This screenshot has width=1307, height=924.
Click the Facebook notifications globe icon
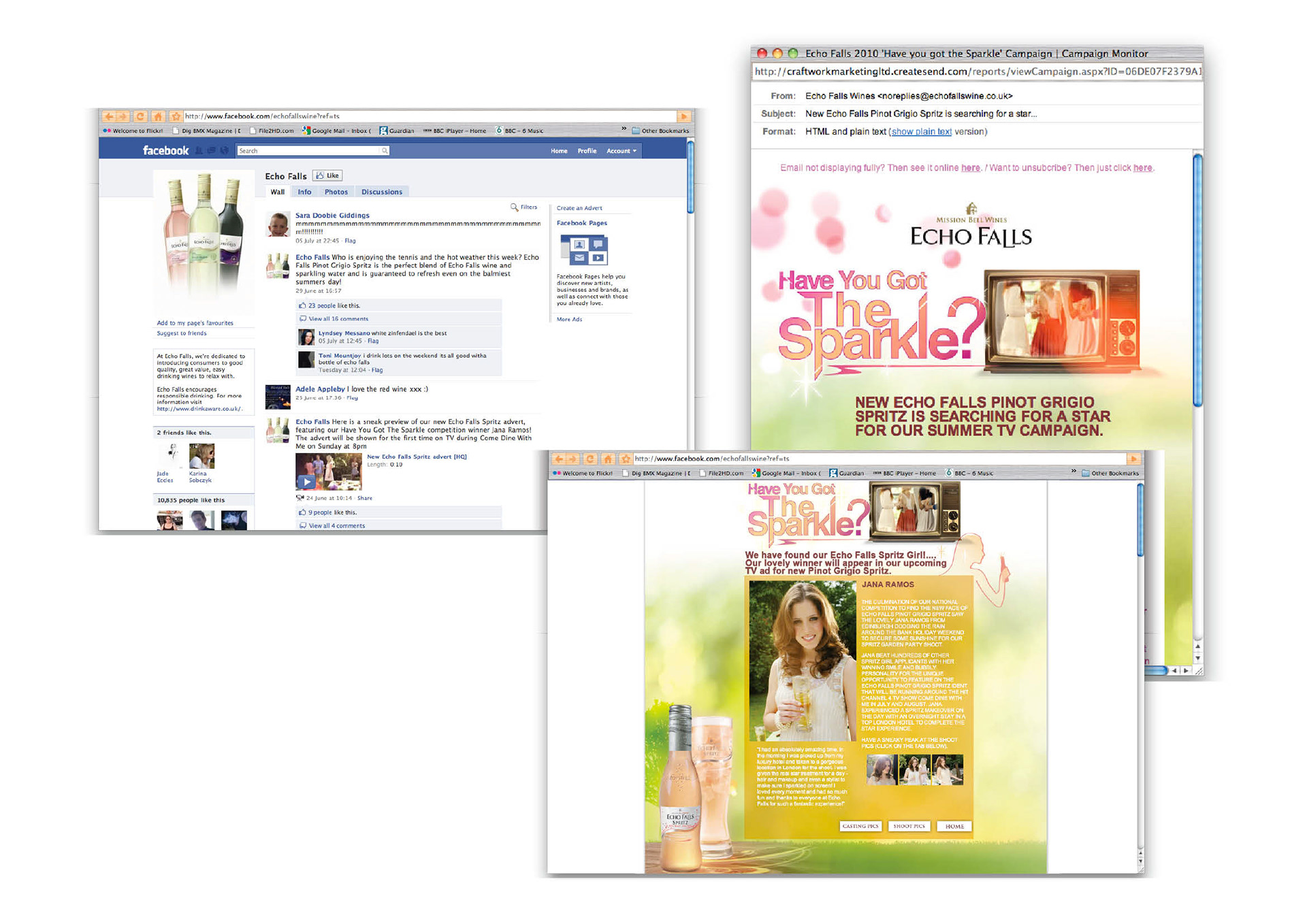tap(224, 150)
